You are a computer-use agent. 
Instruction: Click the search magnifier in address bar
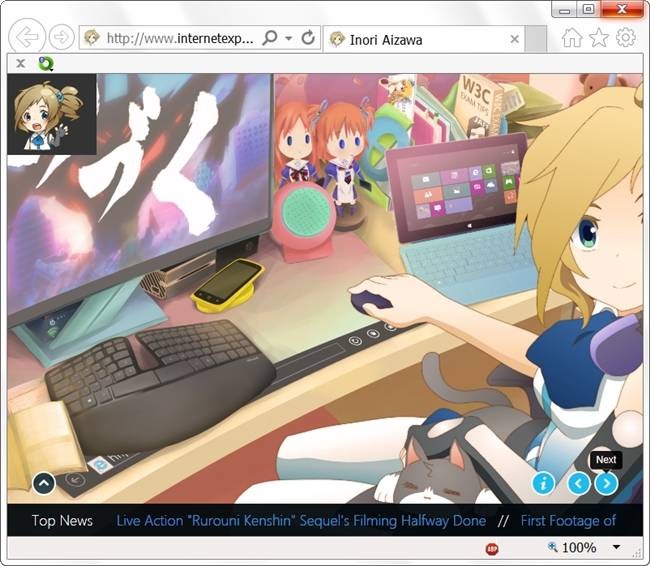270,38
